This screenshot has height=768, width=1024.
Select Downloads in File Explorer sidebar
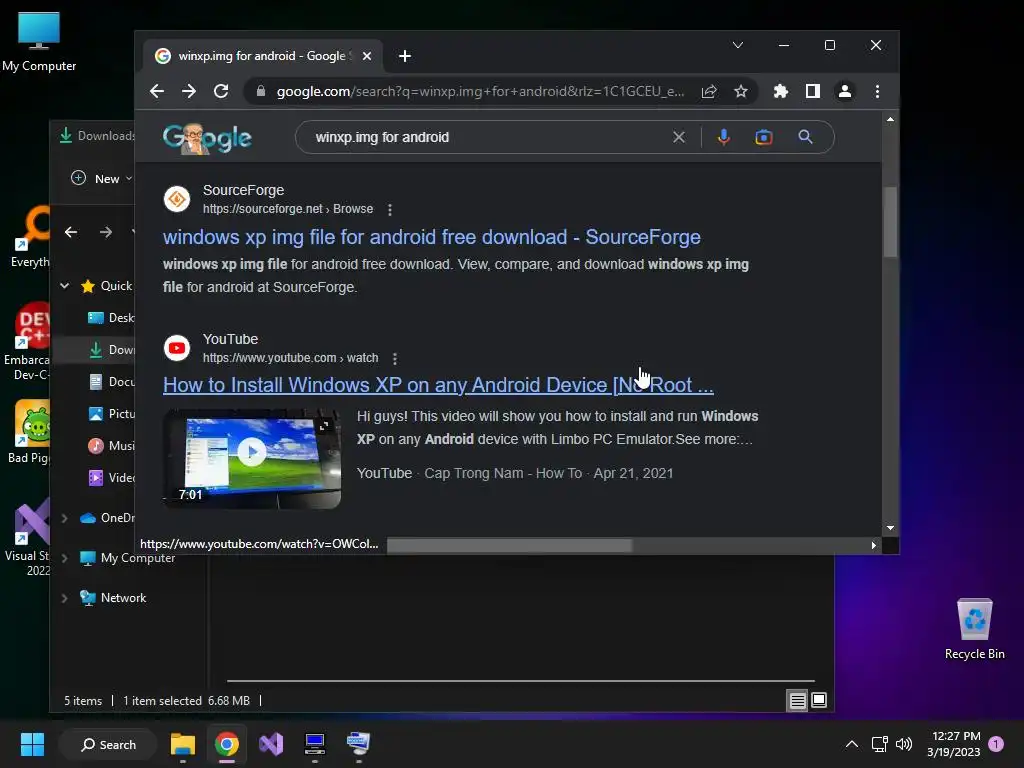(x=111, y=350)
